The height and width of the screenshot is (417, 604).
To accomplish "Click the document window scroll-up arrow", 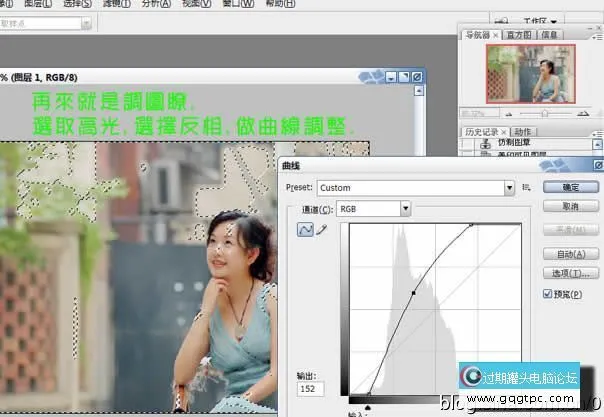I will pyautogui.click(x=419, y=91).
